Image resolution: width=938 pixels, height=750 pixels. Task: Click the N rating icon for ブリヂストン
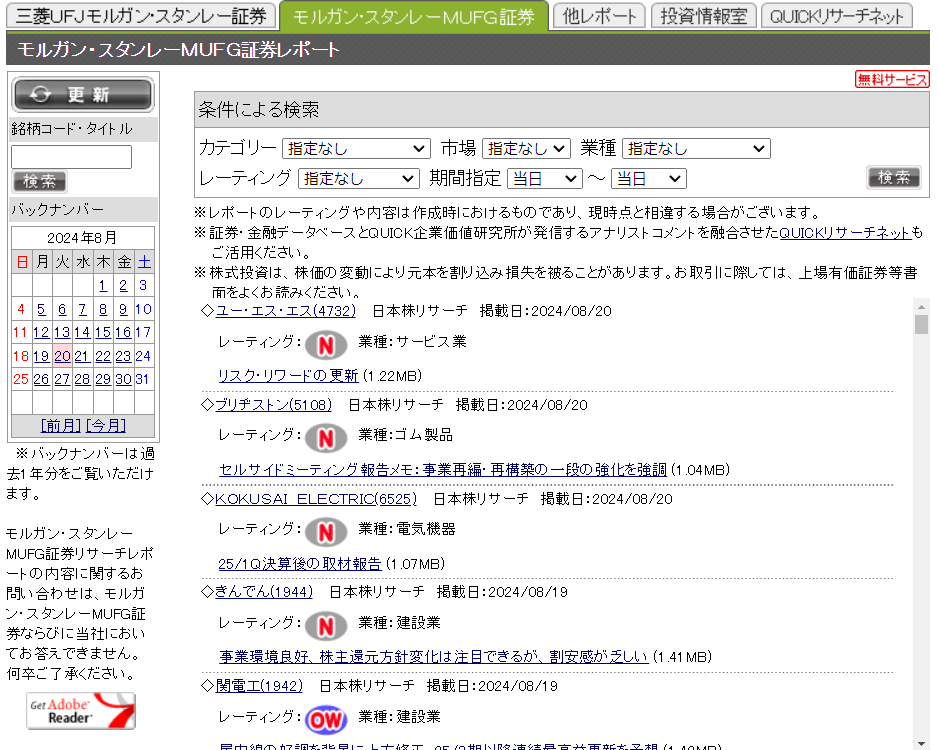pos(326,438)
